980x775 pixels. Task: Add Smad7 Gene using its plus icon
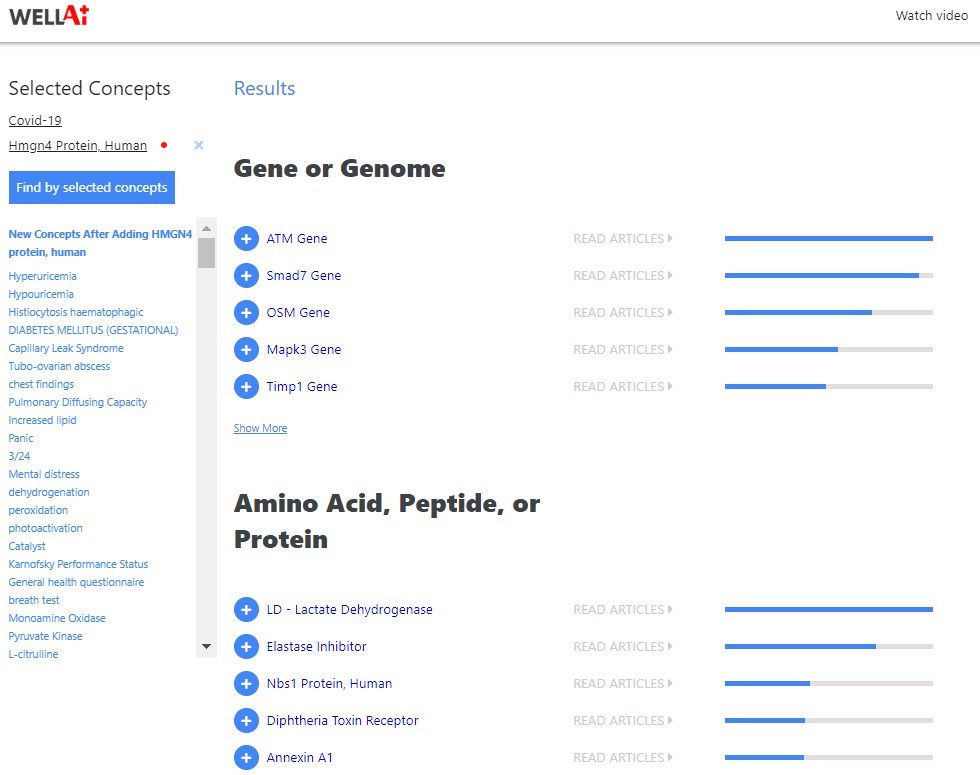click(246, 276)
